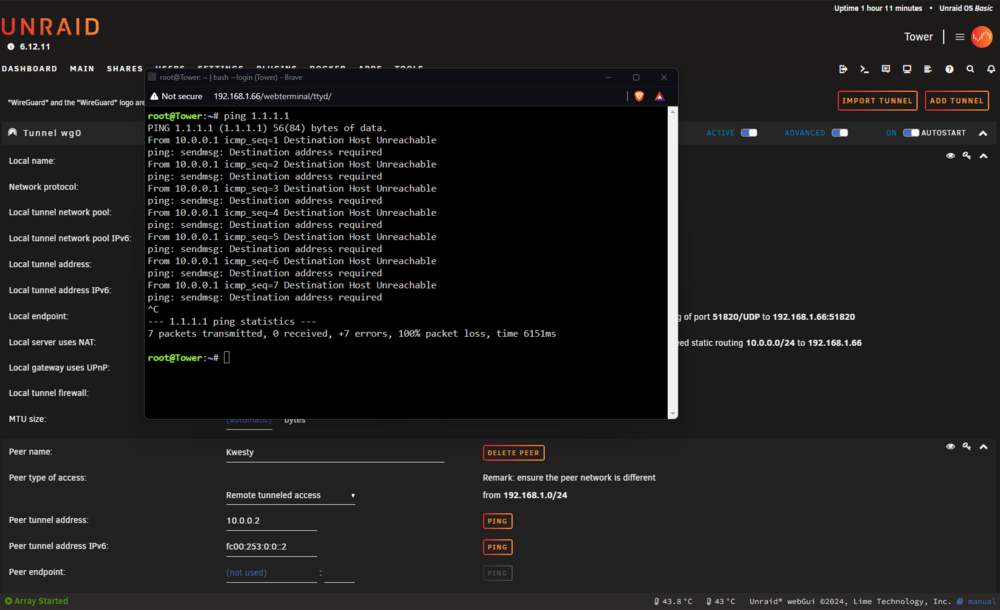The width and height of the screenshot is (1000, 610).
Task: Click the ADD TUNNEL button
Action: (x=957, y=101)
